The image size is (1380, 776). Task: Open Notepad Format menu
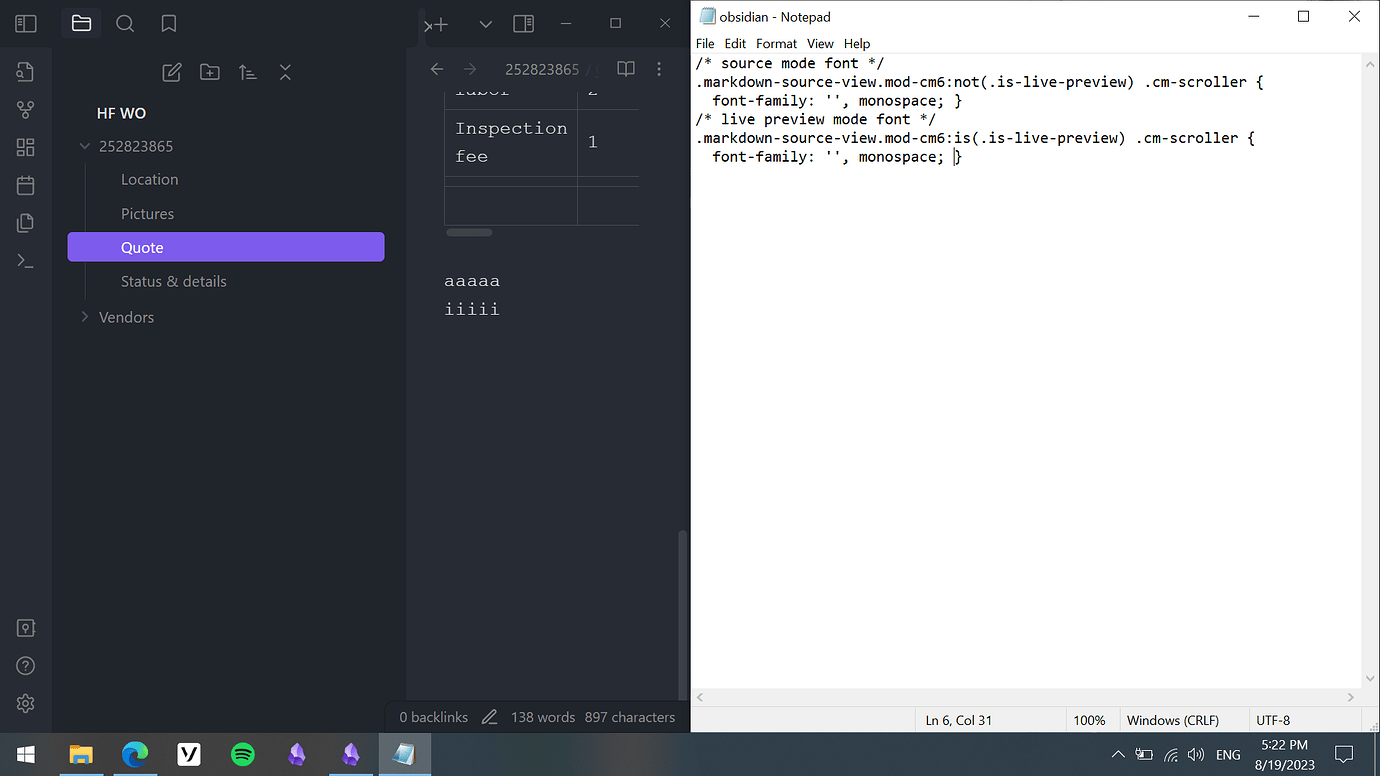click(x=777, y=44)
